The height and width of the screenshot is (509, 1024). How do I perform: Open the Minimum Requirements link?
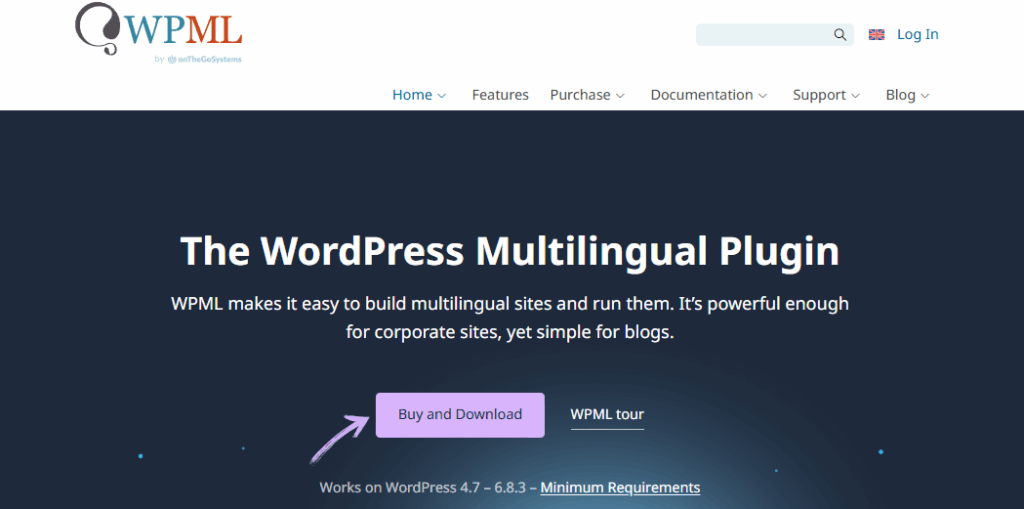pos(620,487)
